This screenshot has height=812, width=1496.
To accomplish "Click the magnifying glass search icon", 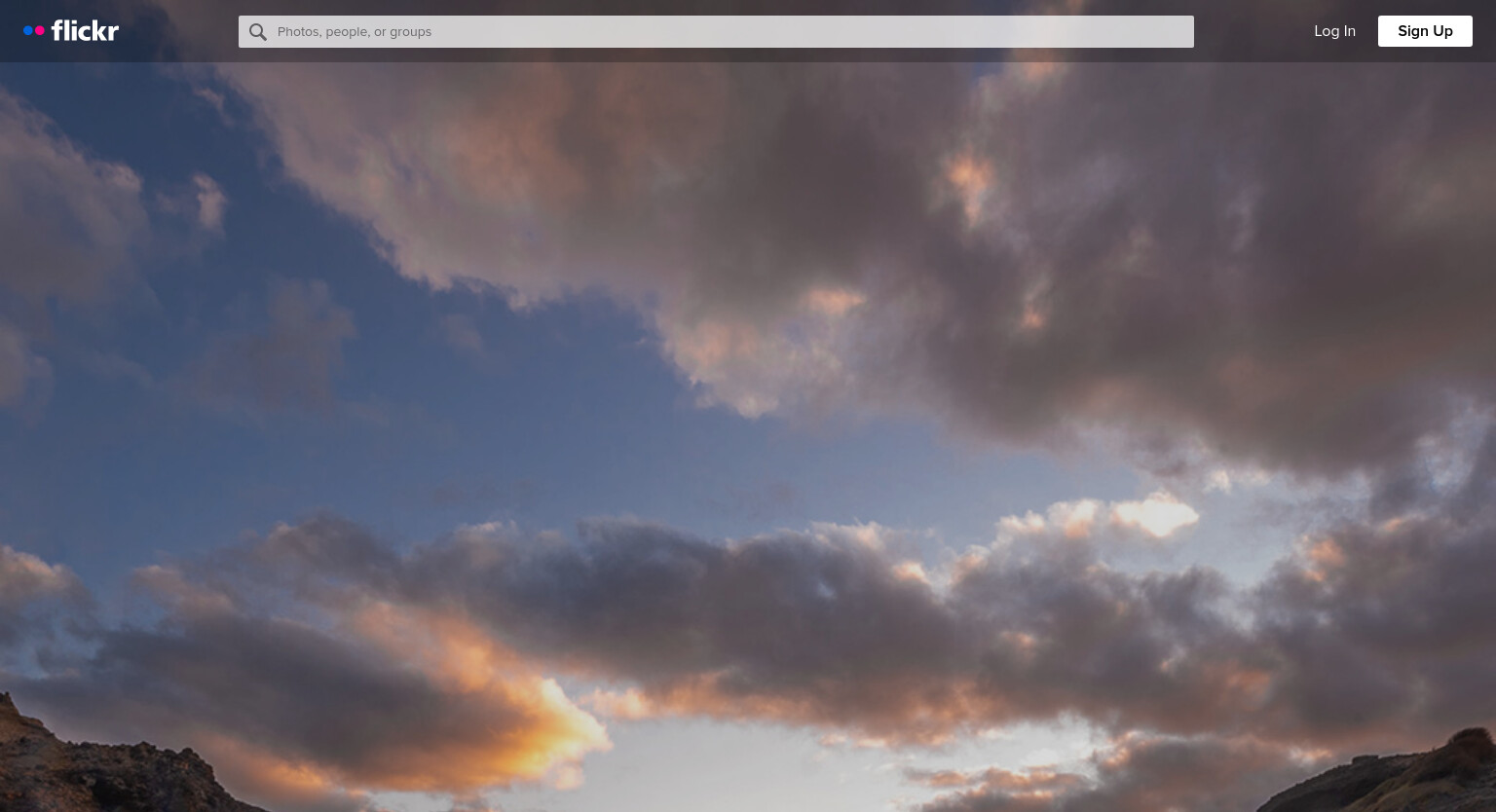I will [x=257, y=32].
